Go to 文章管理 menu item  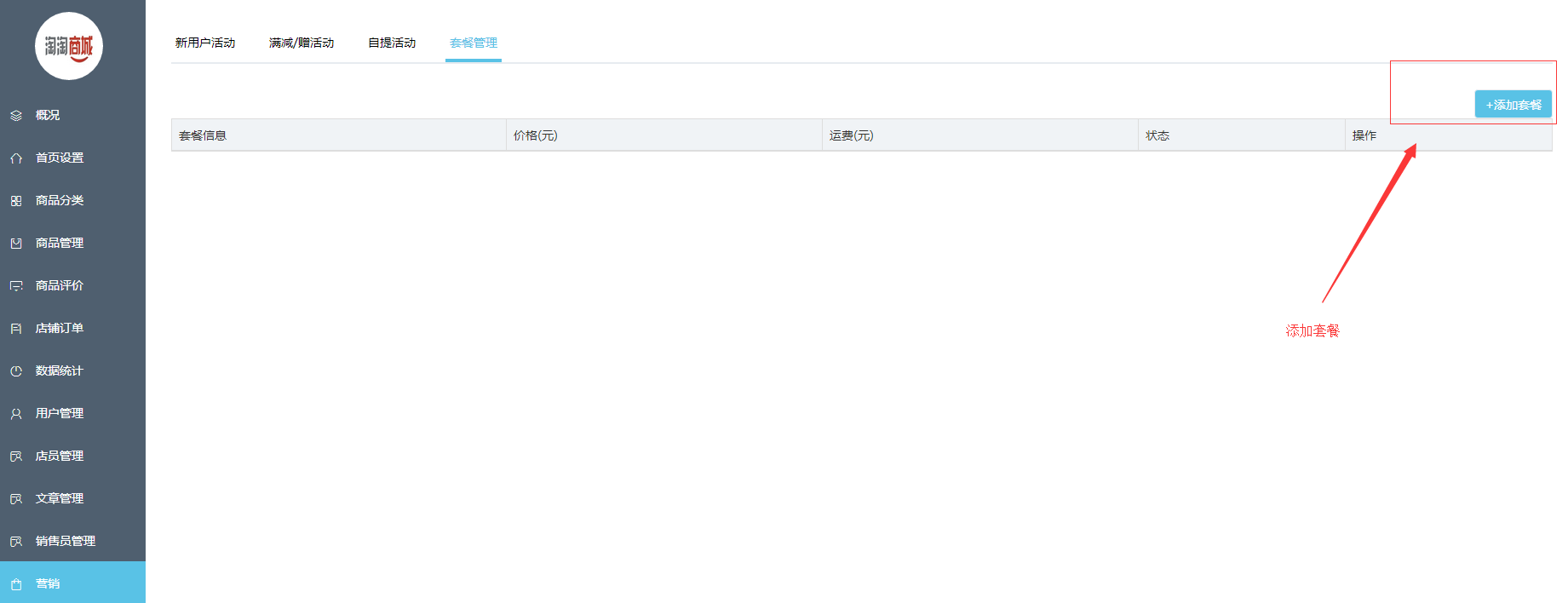point(72,498)
